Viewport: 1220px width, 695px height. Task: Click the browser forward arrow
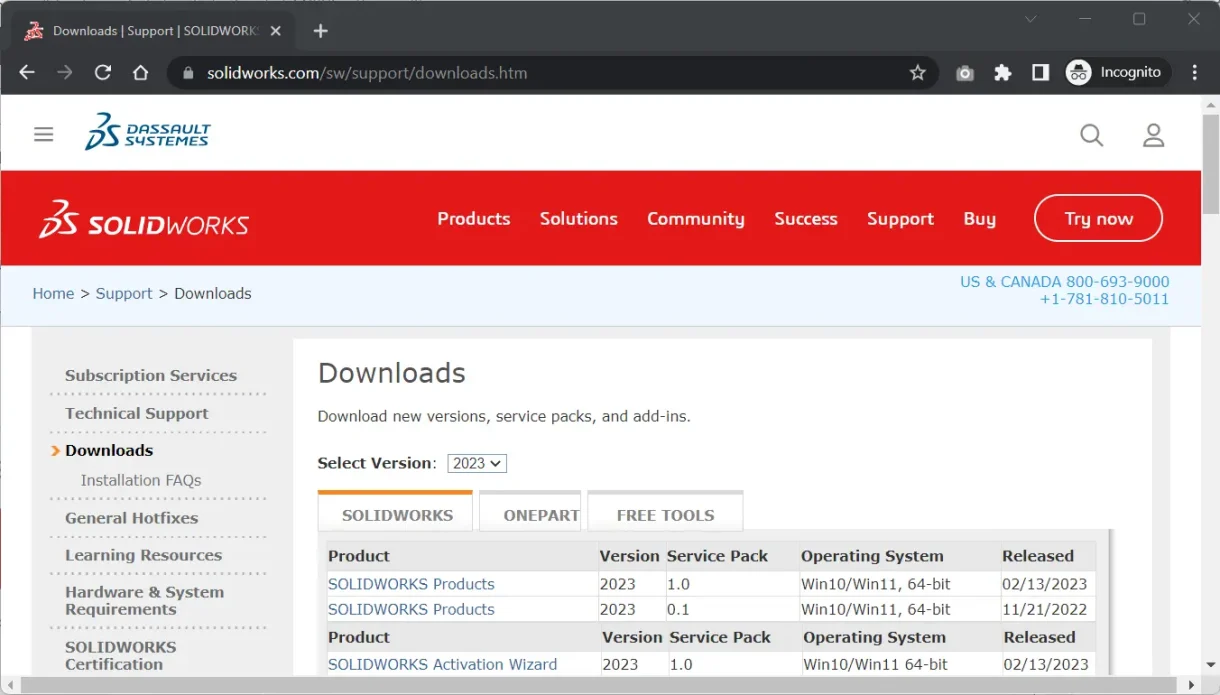(x=65, y=72)
